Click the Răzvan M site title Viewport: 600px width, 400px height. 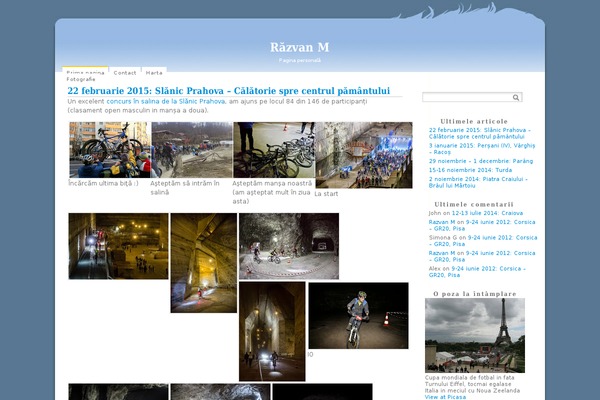[300, 47]
